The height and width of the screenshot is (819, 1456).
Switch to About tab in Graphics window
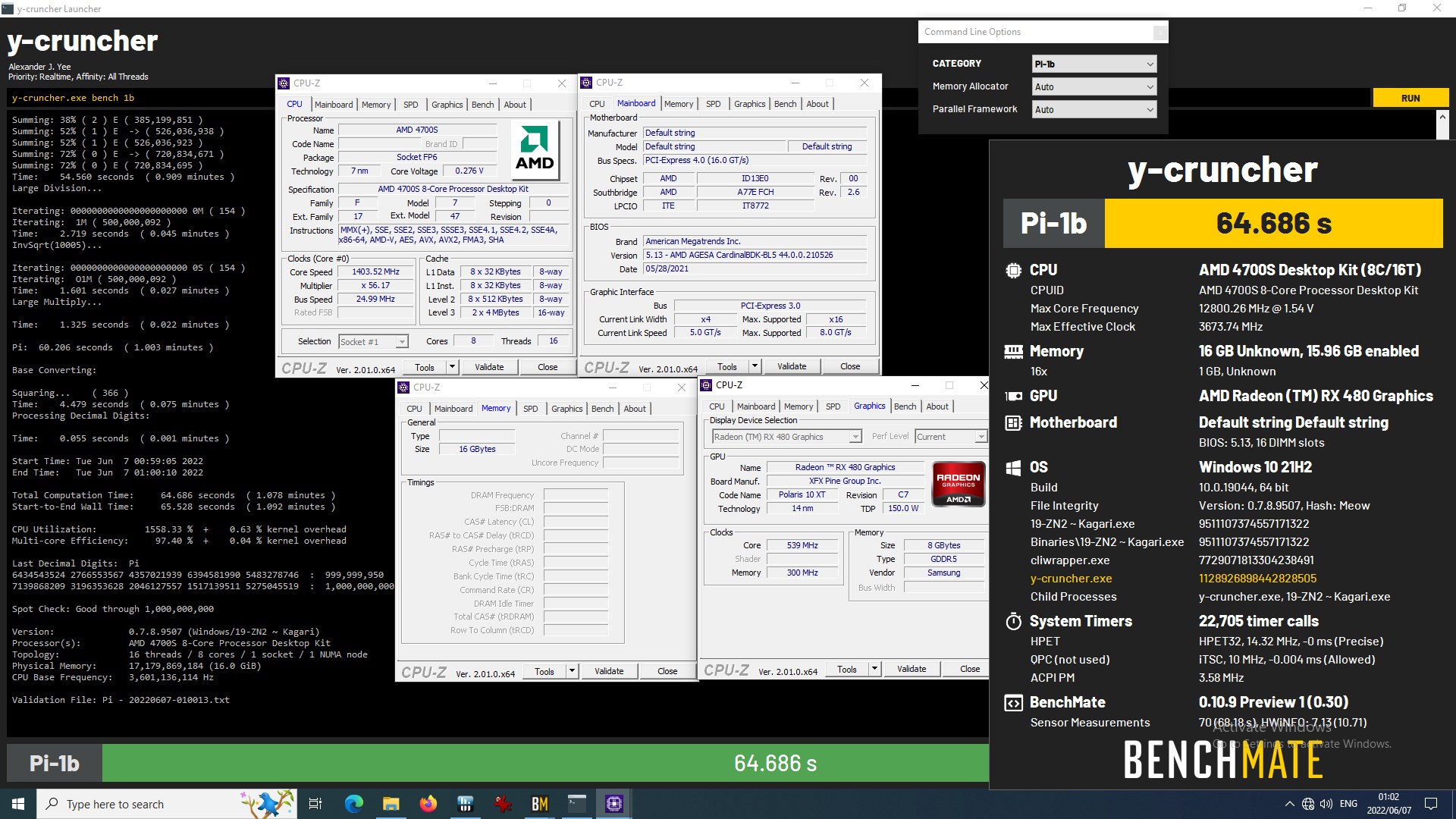click(937, 406)
